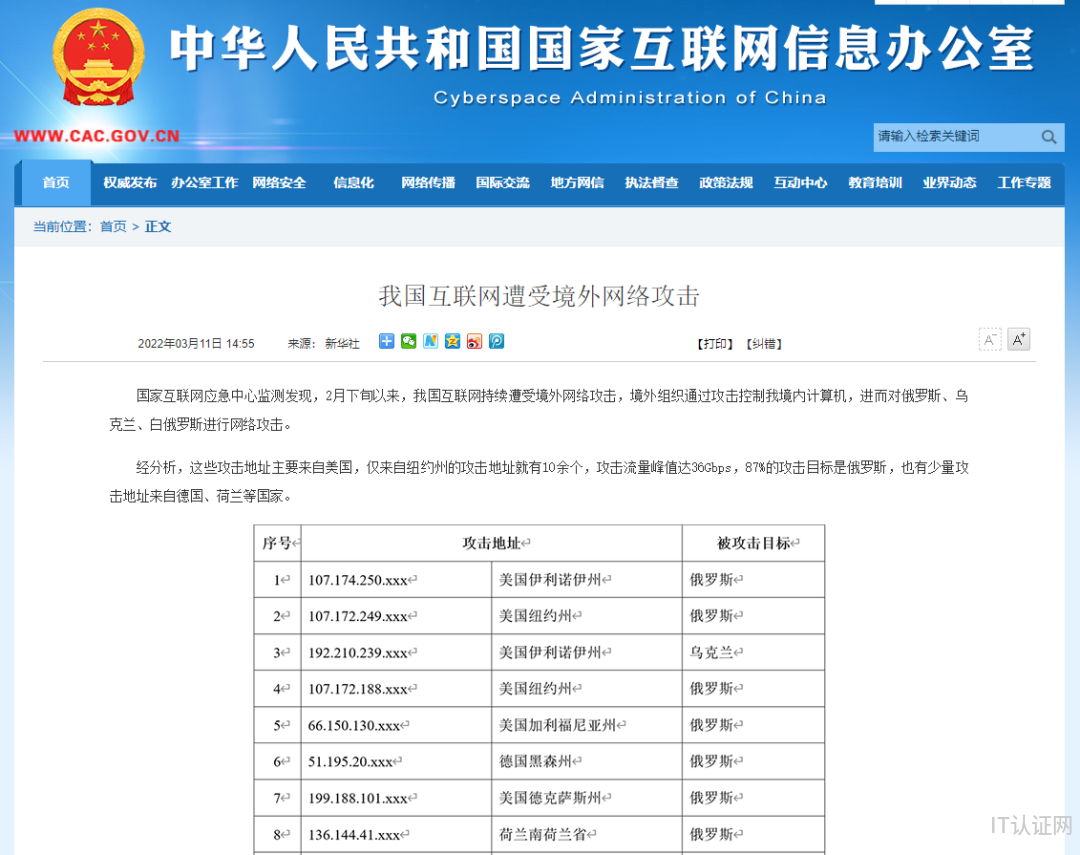Open the 网络安全 menu item
1080x855 pixels.
(x=279, y=183)
